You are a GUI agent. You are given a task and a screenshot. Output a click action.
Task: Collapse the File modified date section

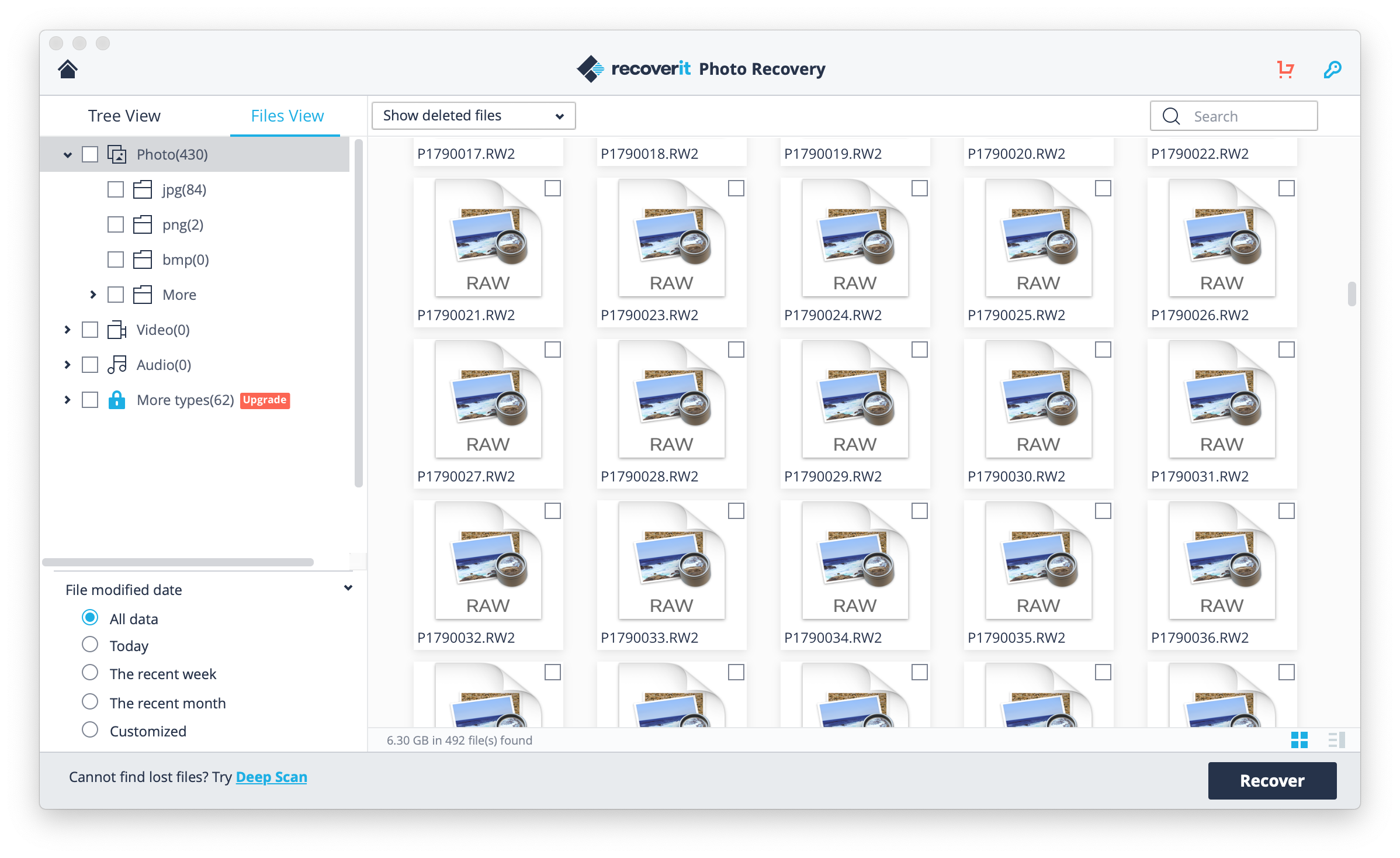(x=348, y=588)
